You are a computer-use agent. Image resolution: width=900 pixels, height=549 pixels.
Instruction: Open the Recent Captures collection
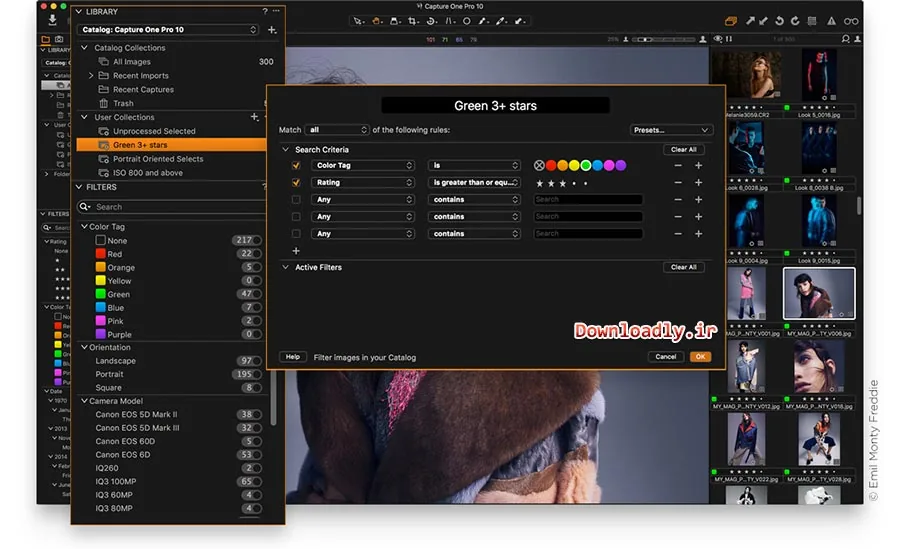pyautogui.click(x=143, y=90)
